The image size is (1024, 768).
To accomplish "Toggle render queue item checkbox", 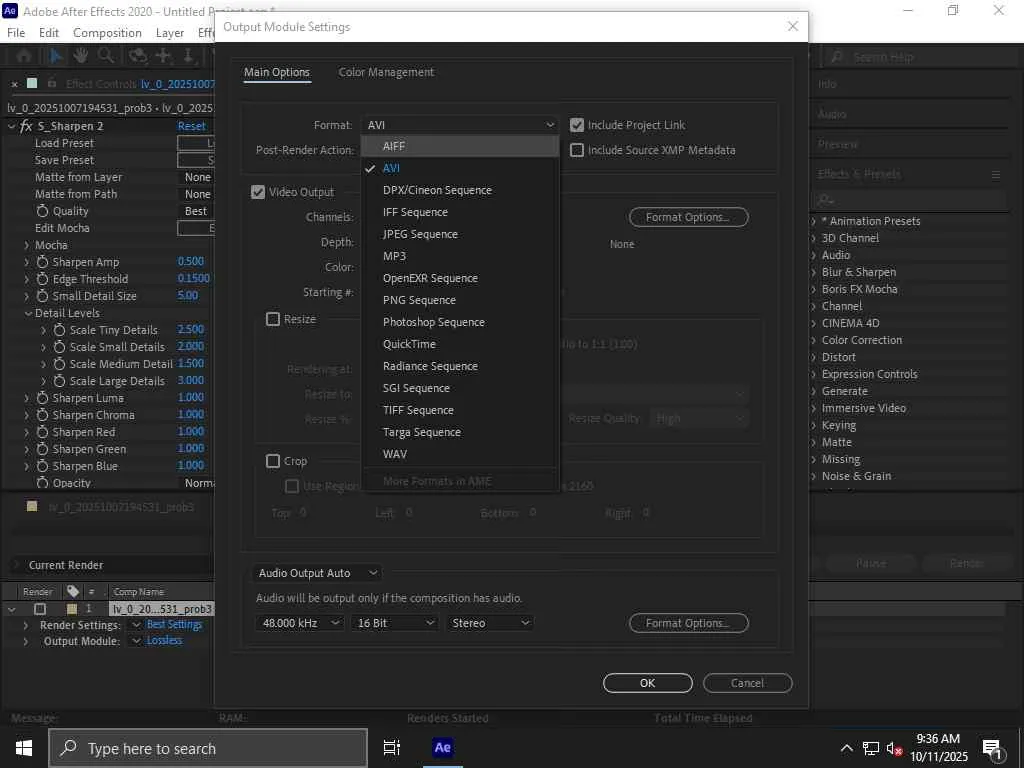I will (x=40, y=609).
